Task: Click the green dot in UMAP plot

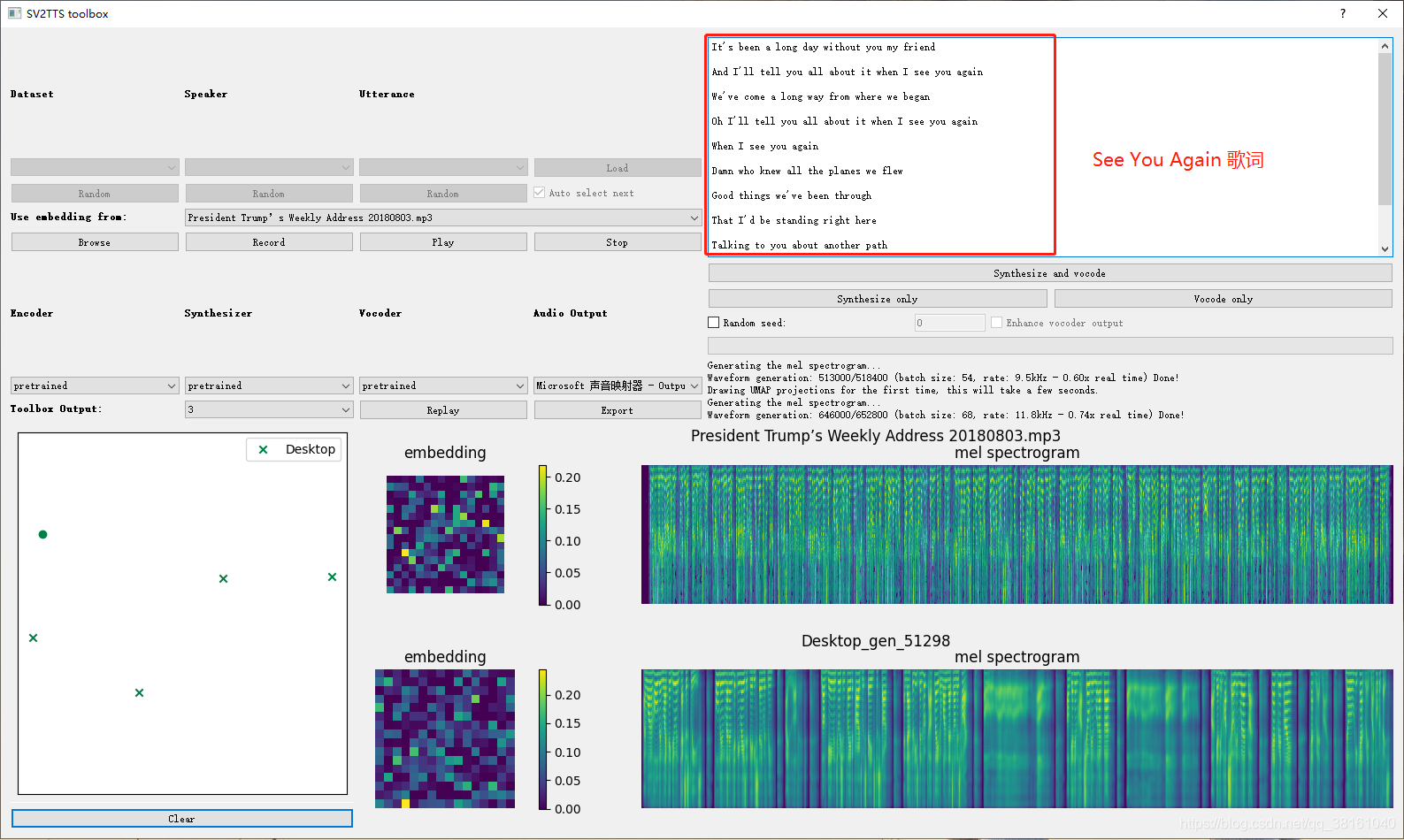Action: point(42,534)
